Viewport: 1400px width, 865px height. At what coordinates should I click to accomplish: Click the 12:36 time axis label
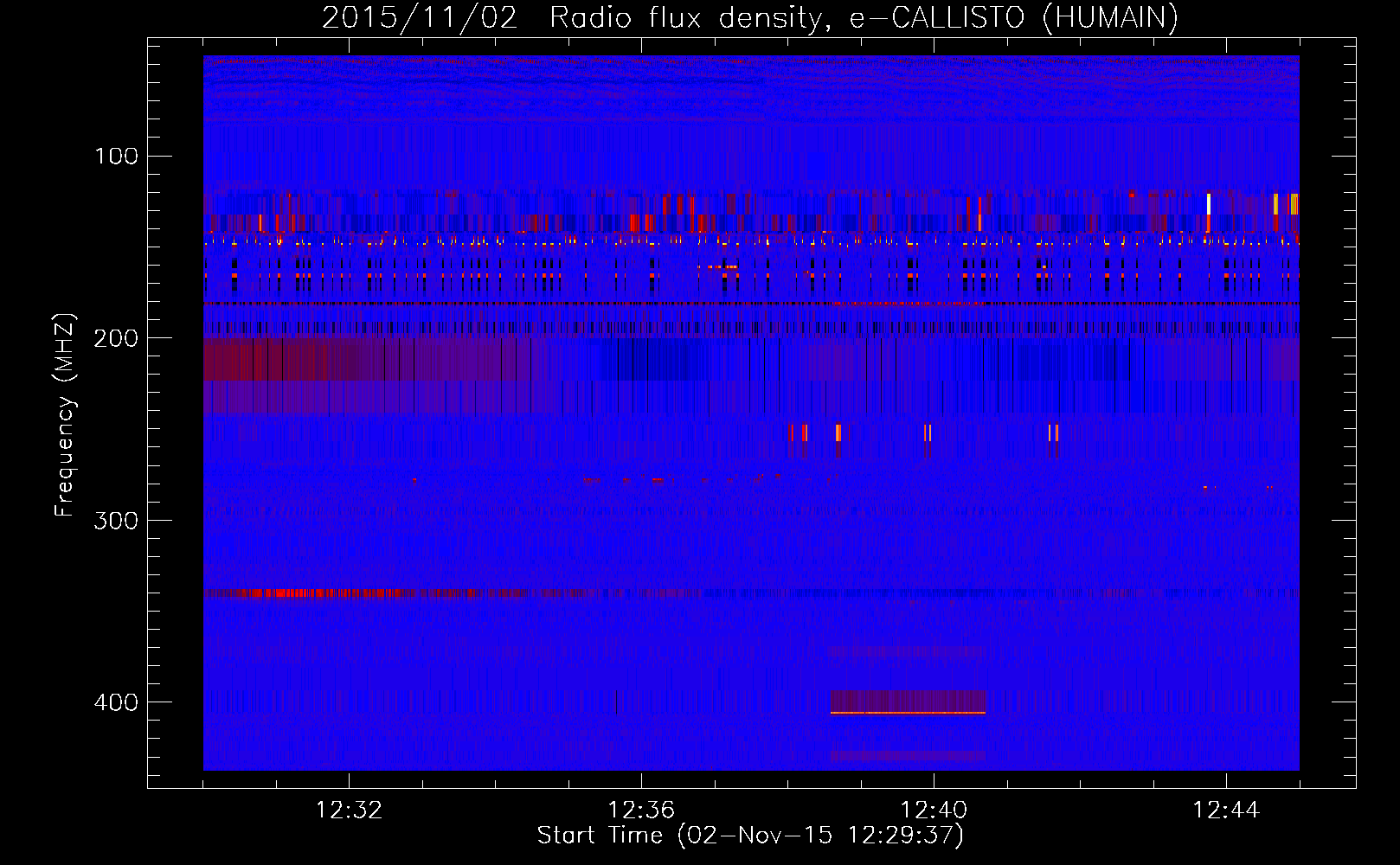click(641, 811)
